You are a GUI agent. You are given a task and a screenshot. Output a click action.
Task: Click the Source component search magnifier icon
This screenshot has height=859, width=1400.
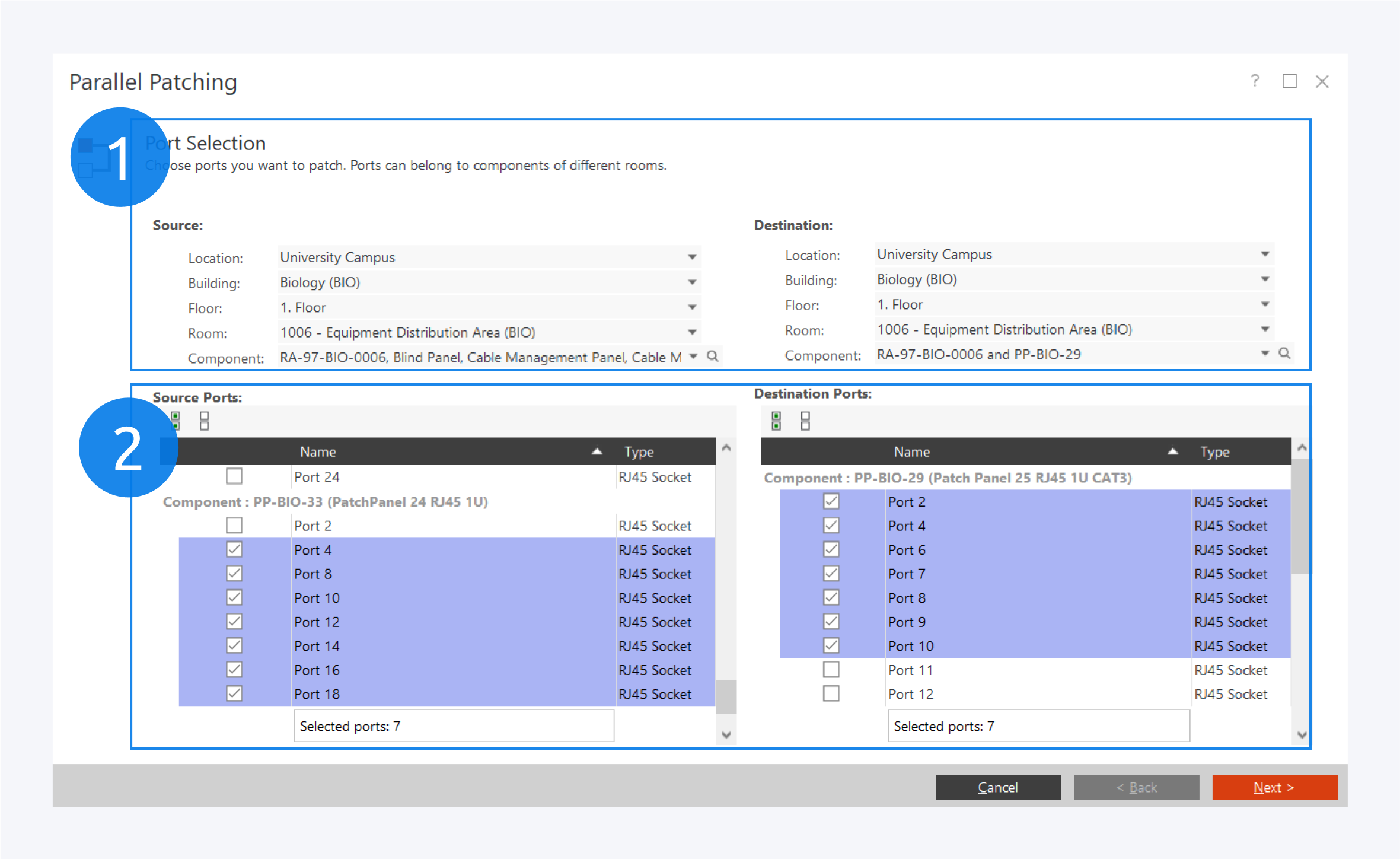pyautogui.click(x=713, y=357)
